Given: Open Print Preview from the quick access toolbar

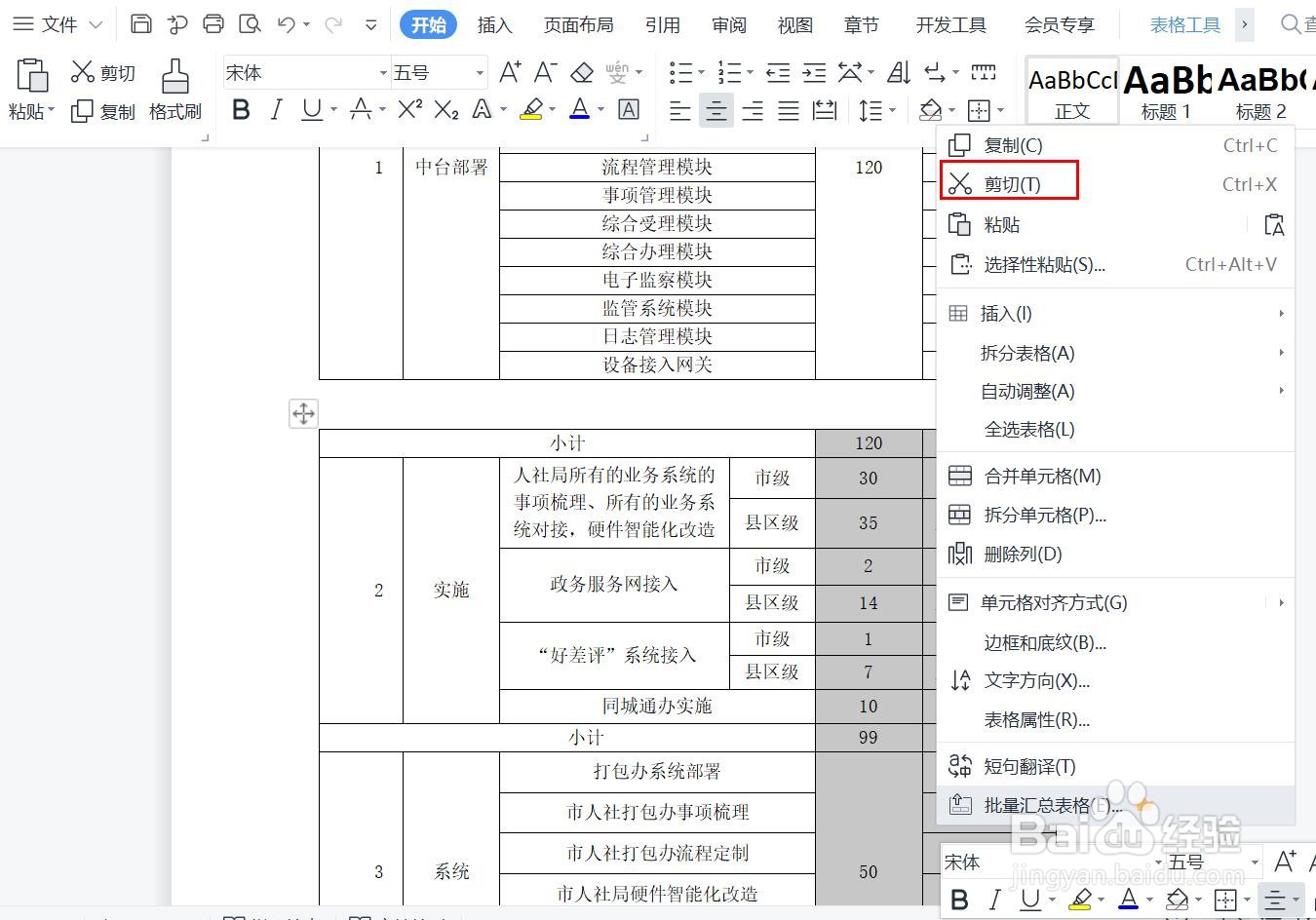Looking at the screenshot, I should 249,23.
